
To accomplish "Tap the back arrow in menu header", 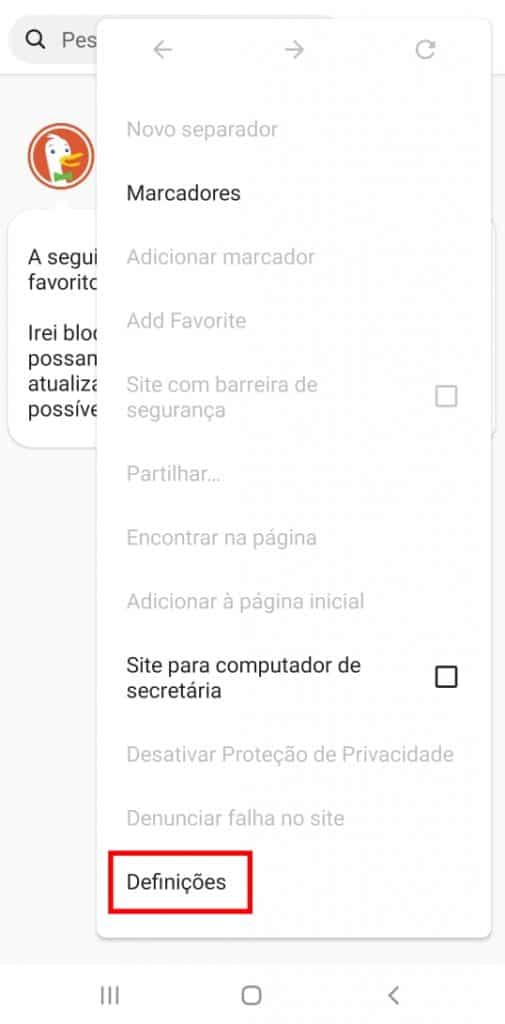I will pyautogui.click(x=163, y=50).
